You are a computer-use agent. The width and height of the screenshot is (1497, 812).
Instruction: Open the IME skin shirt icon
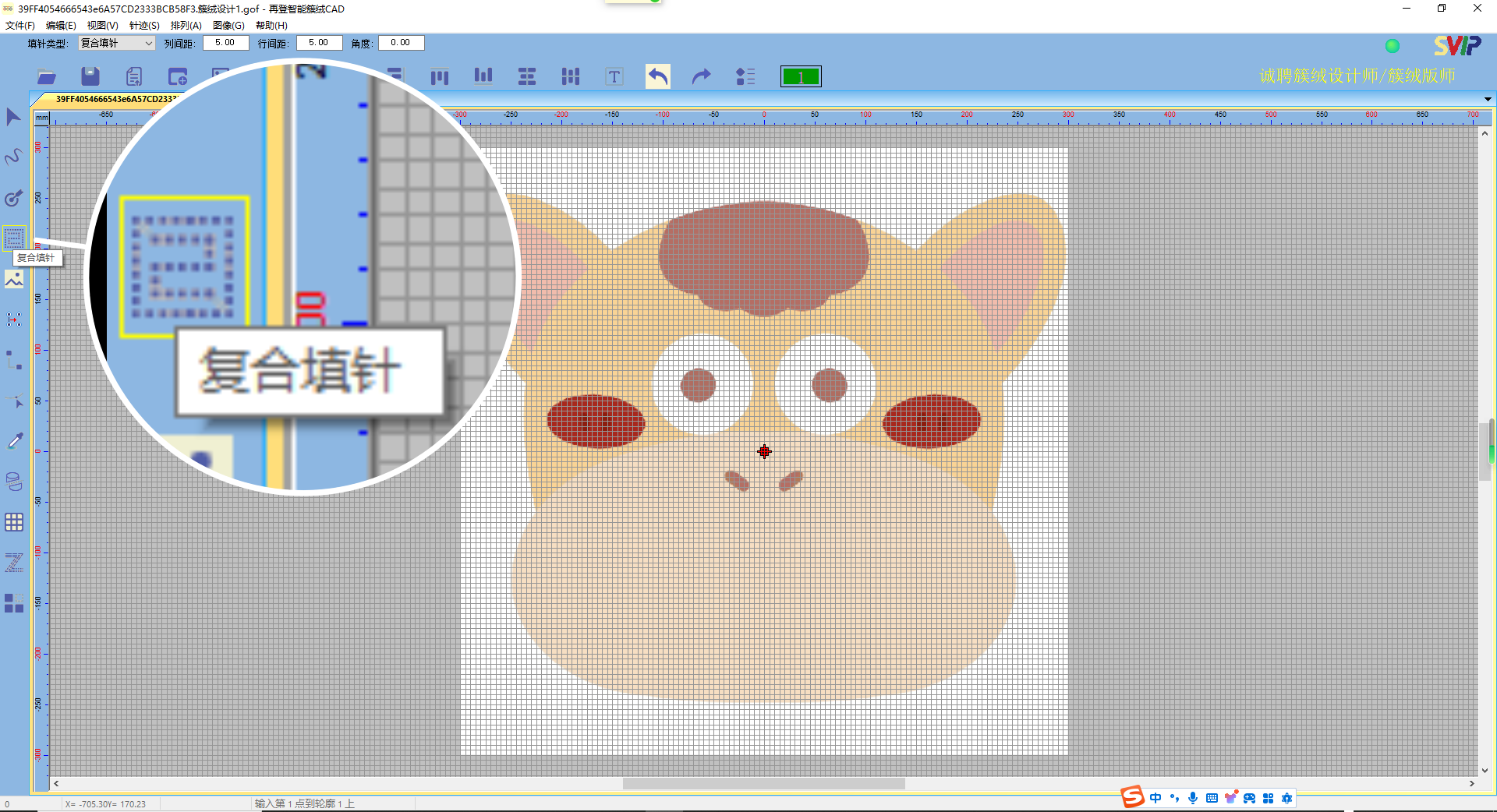tap(1230, 798)
